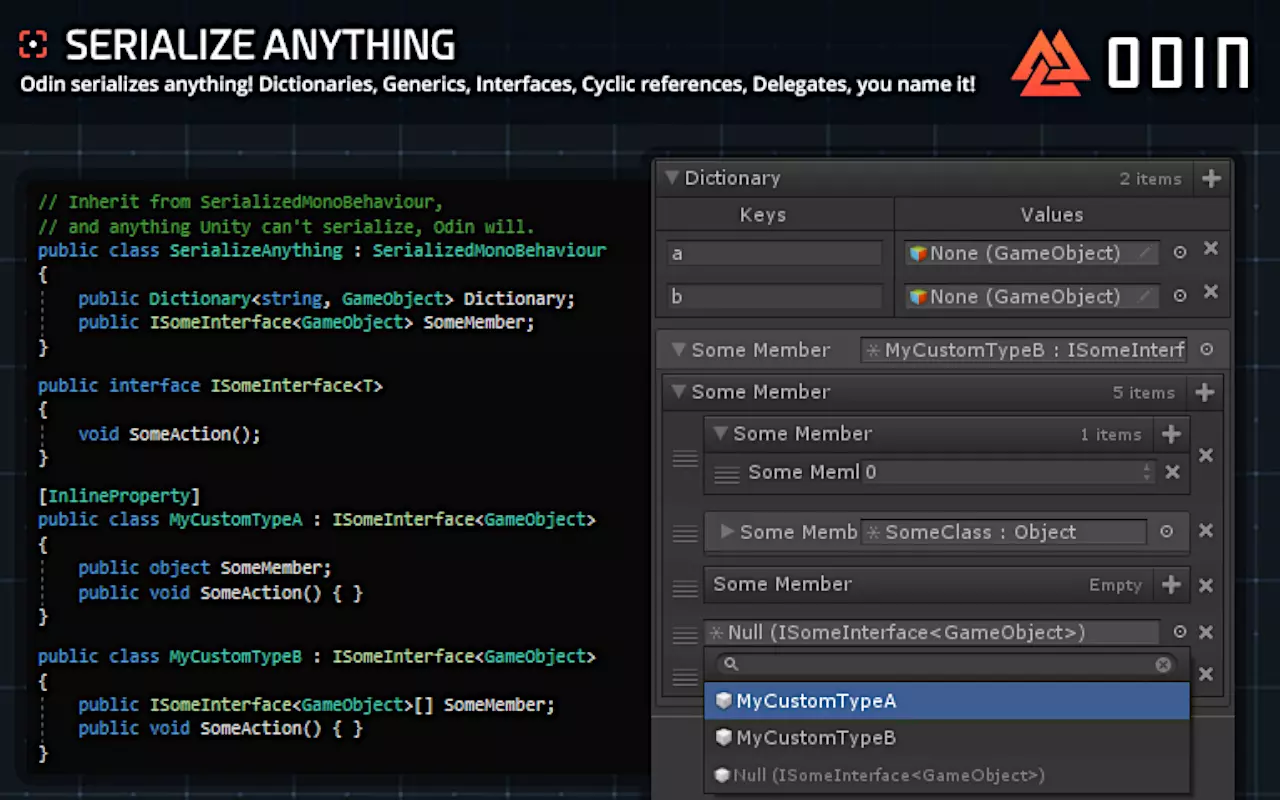This screenshot has height=800, width=1280.
Task: Add a new entry to Dictionary
Action: click(x=1211, y=178)
